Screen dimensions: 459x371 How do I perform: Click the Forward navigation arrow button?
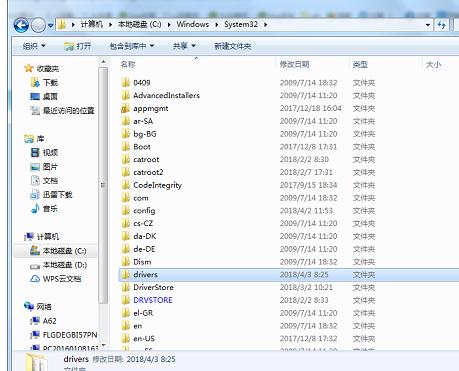38,25
